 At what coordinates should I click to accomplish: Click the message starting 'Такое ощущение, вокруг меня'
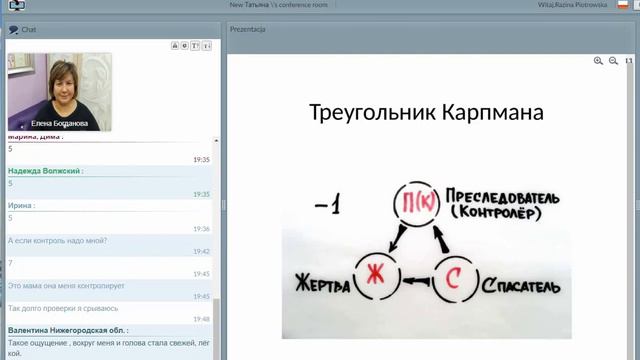(x=109, y=348)
